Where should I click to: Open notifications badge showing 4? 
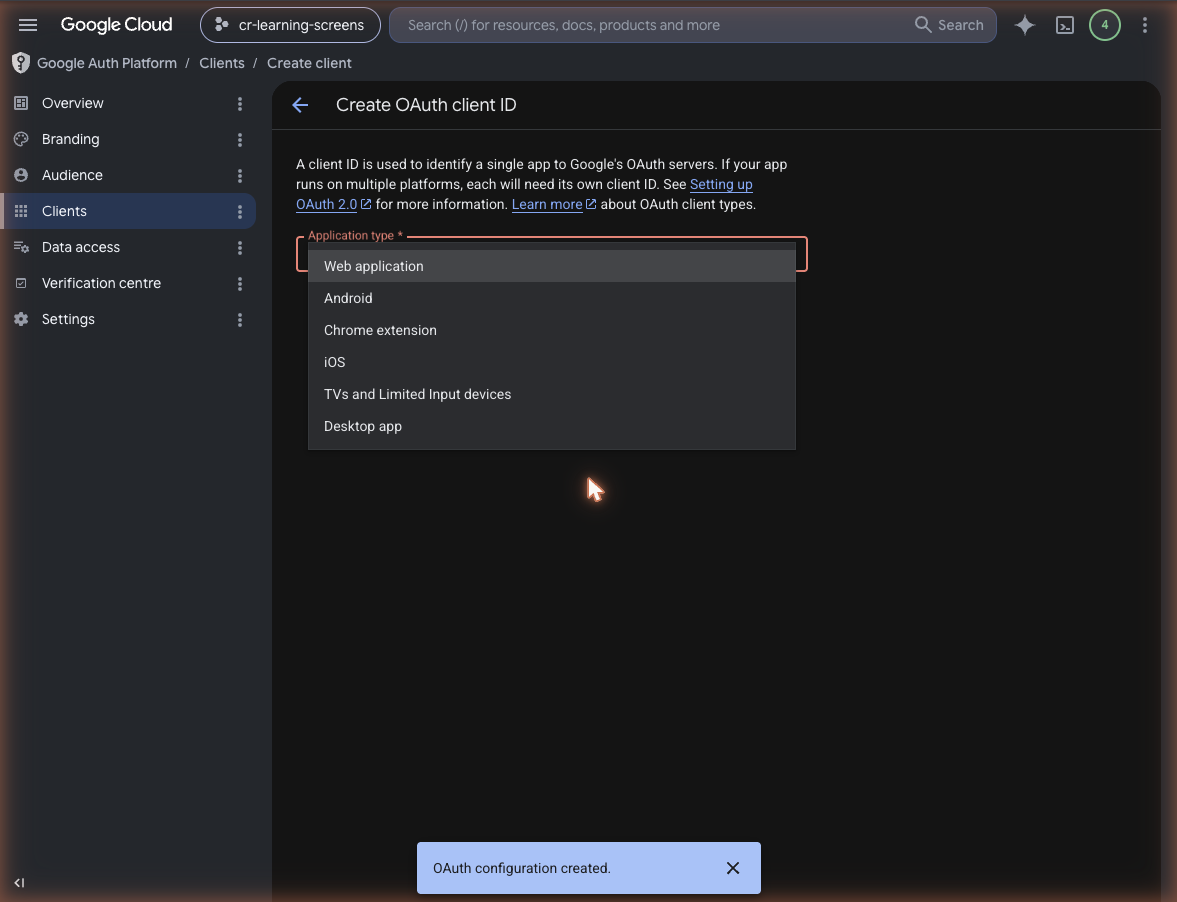click(x=1104, y=25)
